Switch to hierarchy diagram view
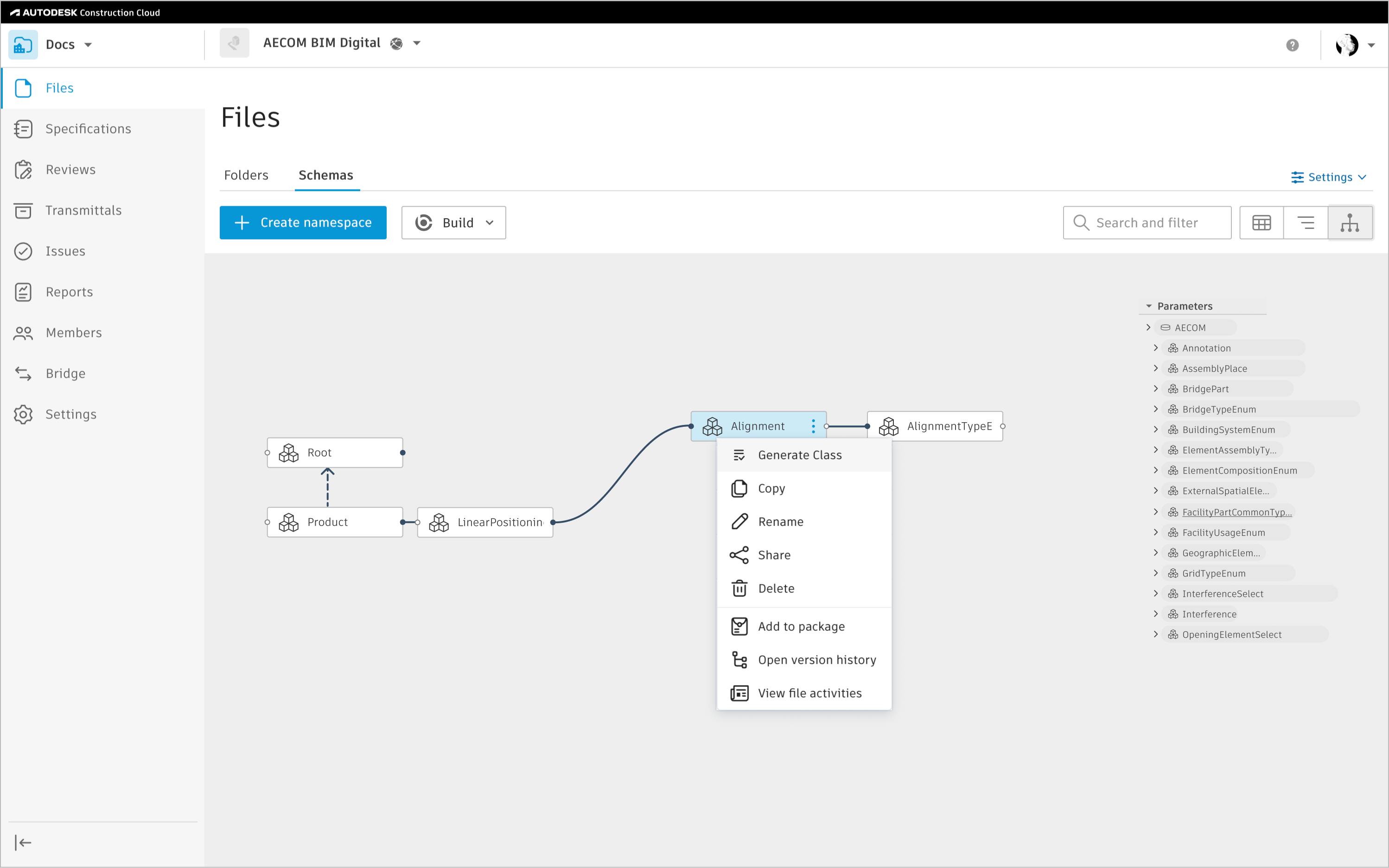Screen dimensions: 1389x868 click(x=1350, y=223)
